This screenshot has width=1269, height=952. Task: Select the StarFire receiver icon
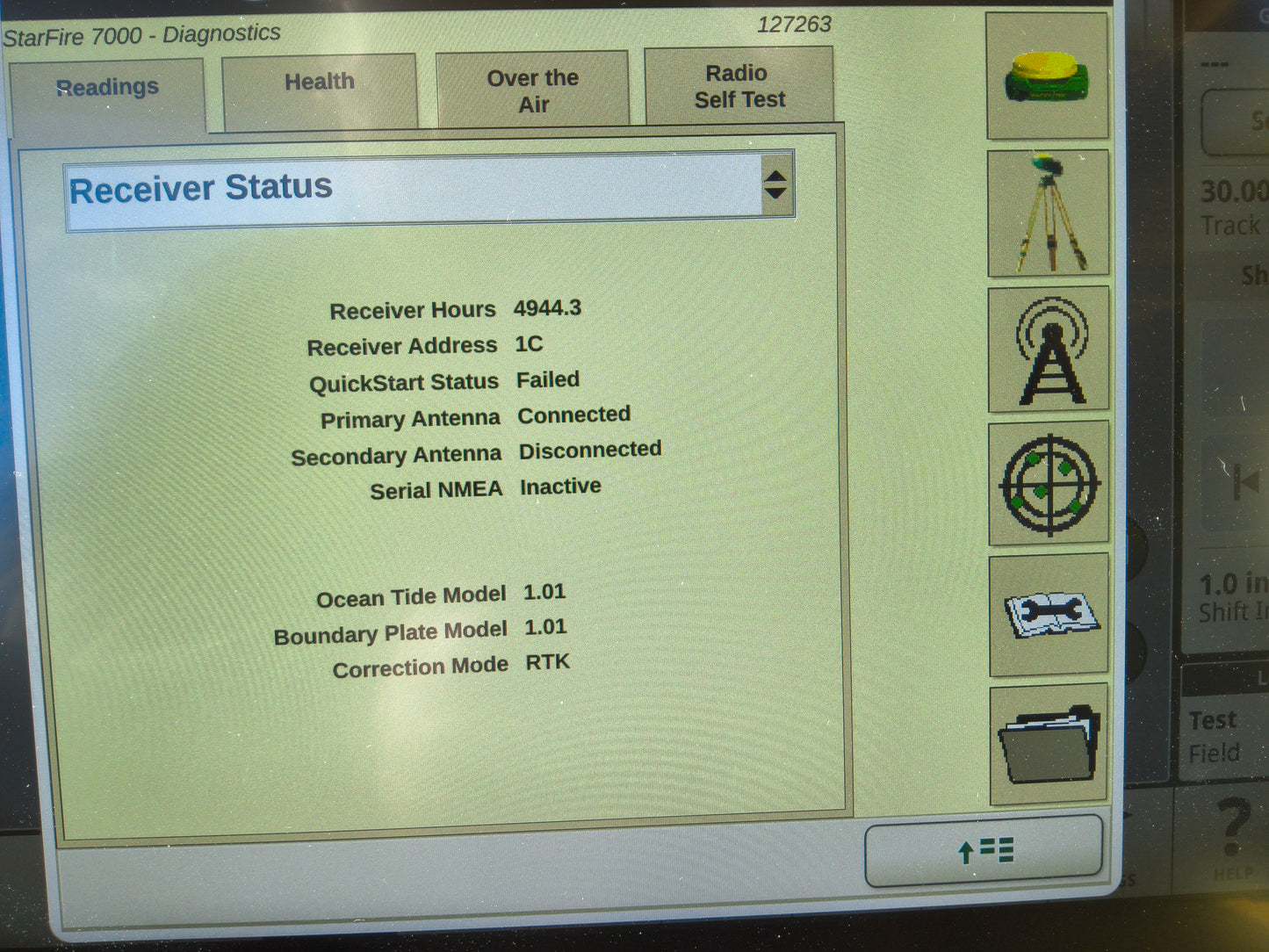pyautogui.click(x=1049, y=78)
